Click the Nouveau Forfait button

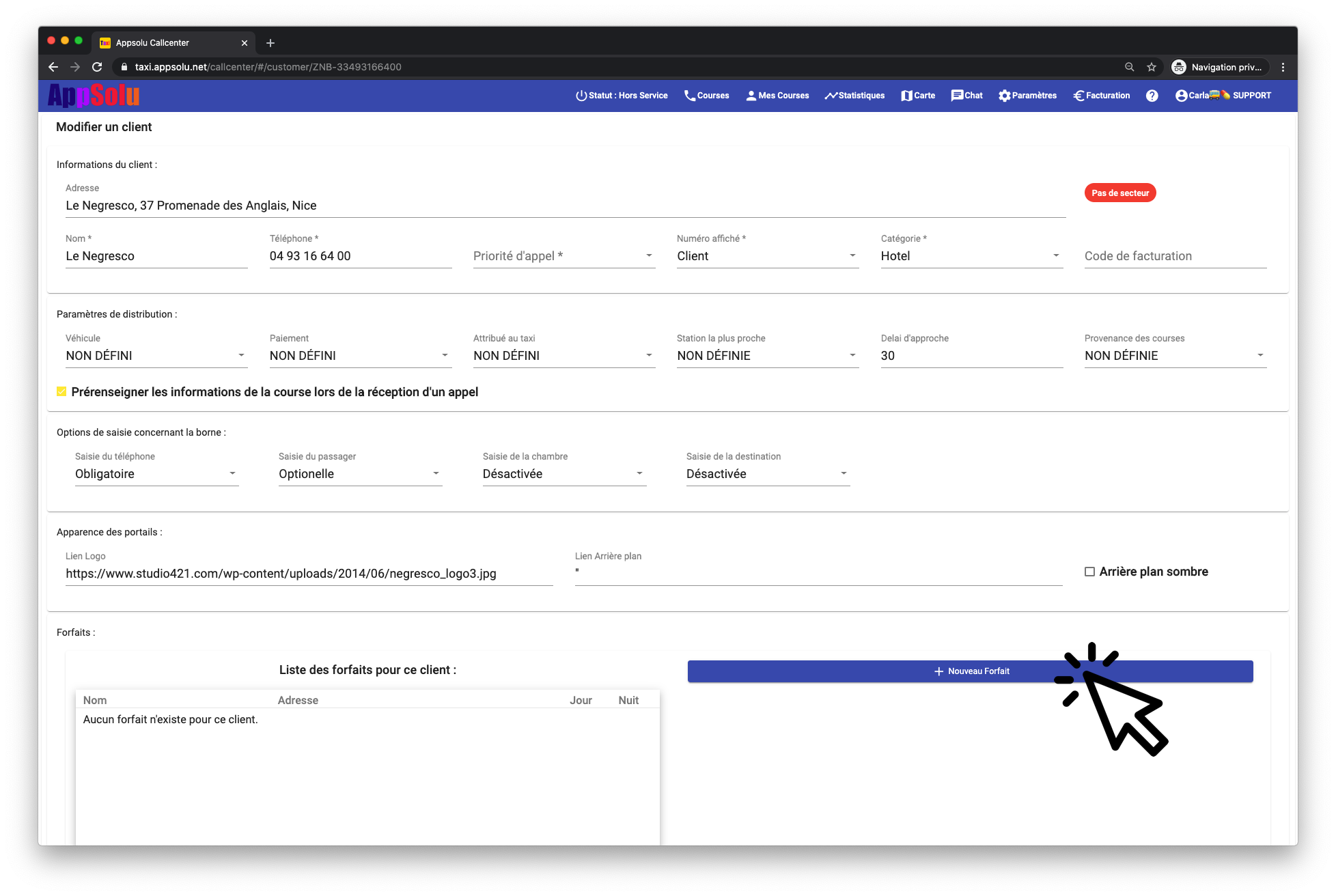(970, 671)
